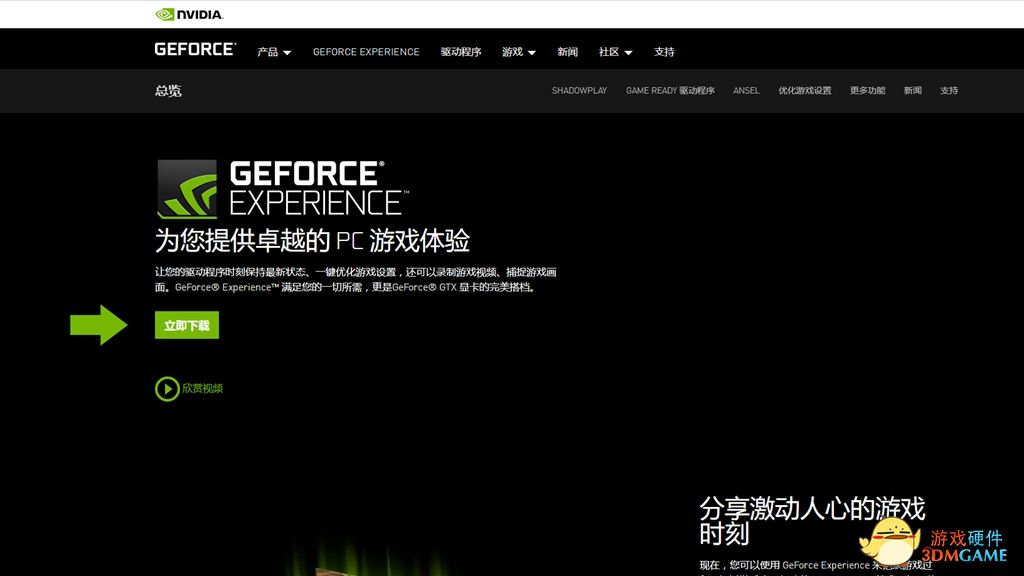Image resolution: width=1024 pixels, height=576 pixels.
Task: Select the heading 分享激动人心的游戏时刻
Action: click(812, 521)
